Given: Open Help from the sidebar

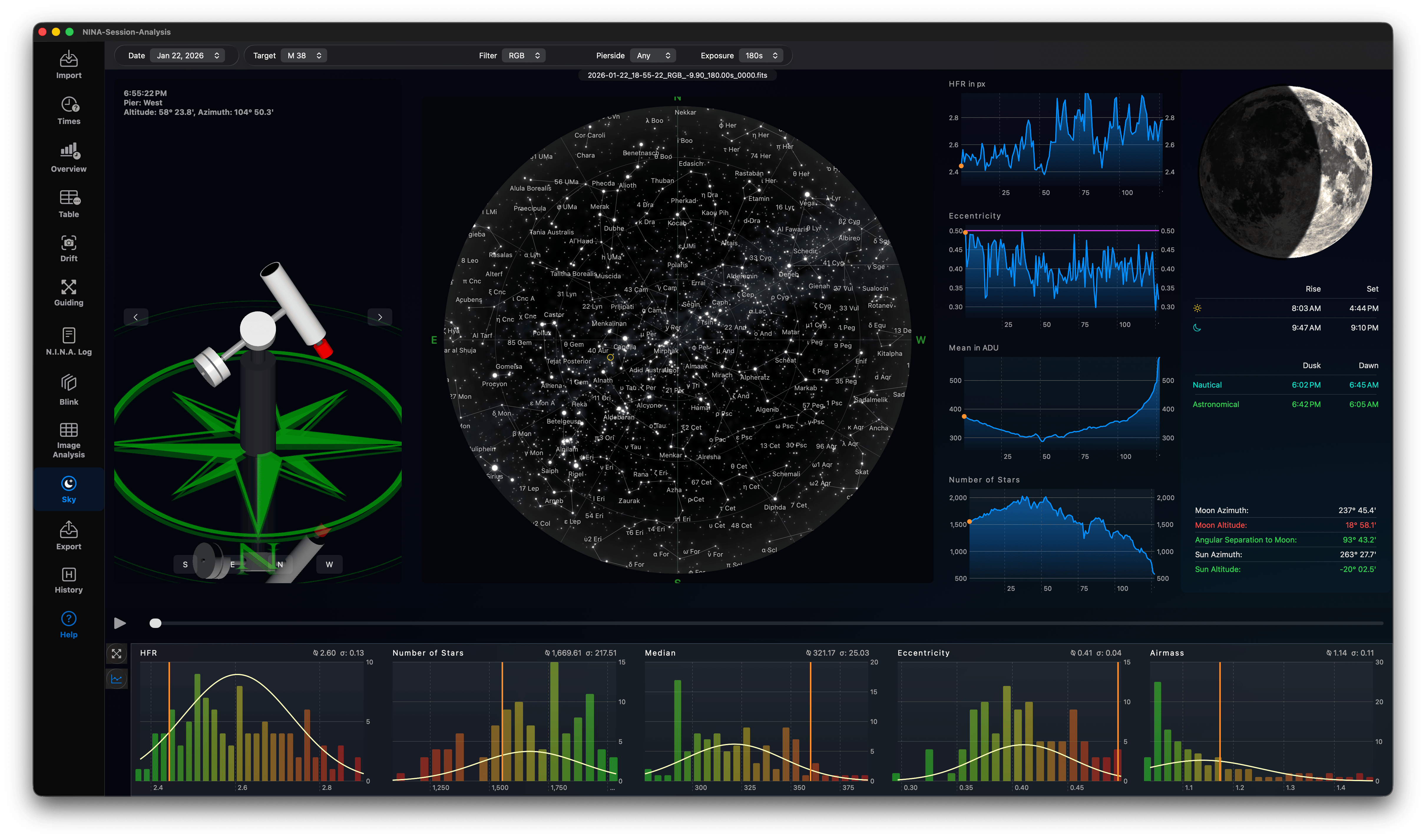Looking at the screenshot, I should (x=68, y=625).
